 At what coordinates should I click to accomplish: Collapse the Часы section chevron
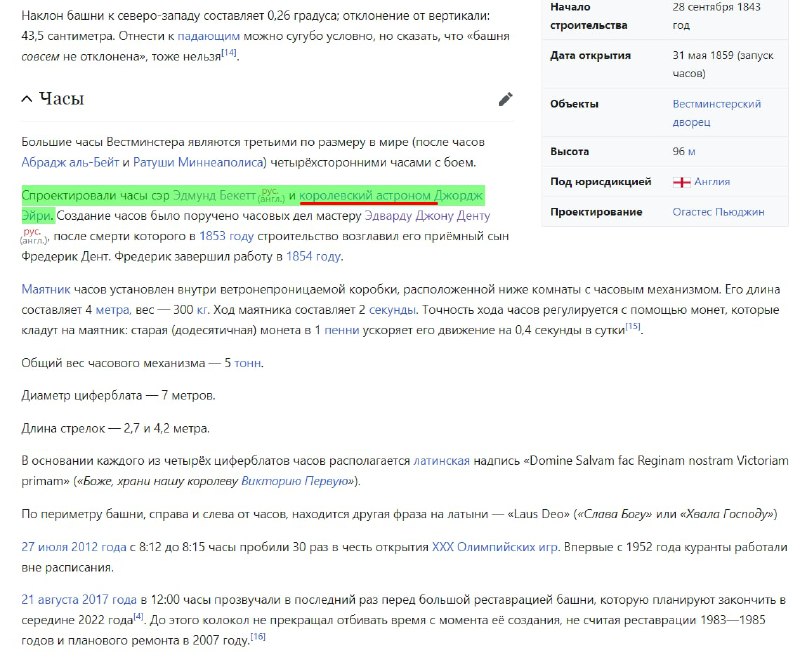tap(27, 99)
